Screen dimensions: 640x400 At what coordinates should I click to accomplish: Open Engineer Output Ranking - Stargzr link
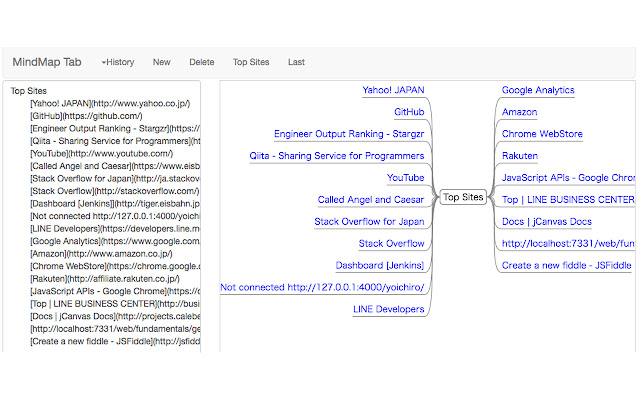coord(349,134)
